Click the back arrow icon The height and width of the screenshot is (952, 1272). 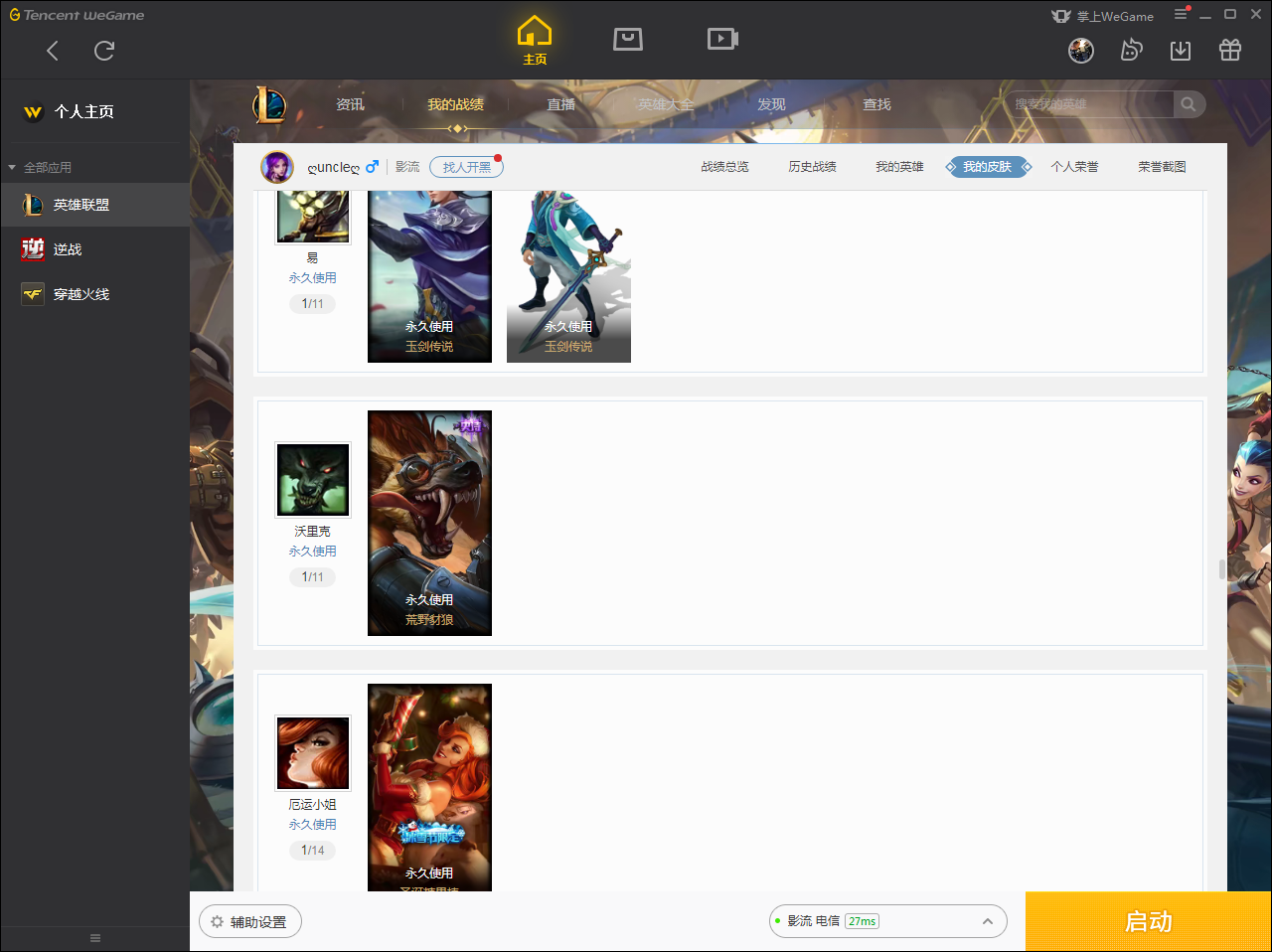53,51
